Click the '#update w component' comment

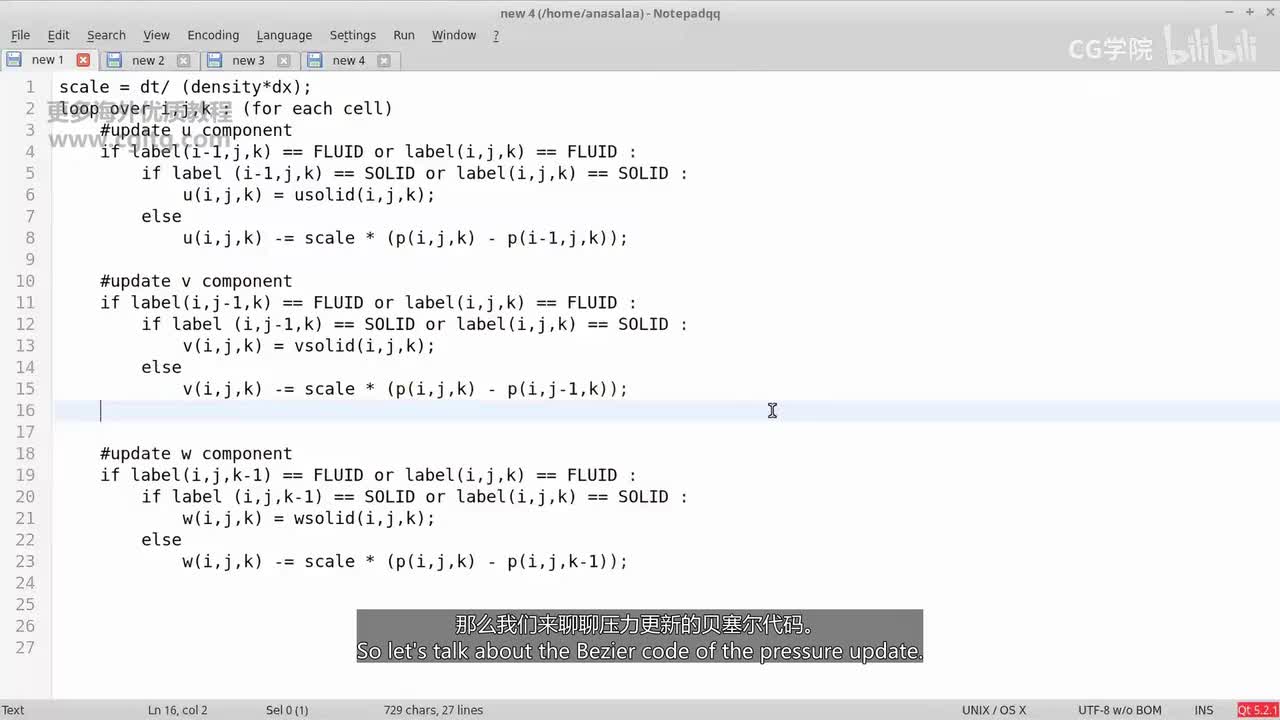(x=196, y=453)
